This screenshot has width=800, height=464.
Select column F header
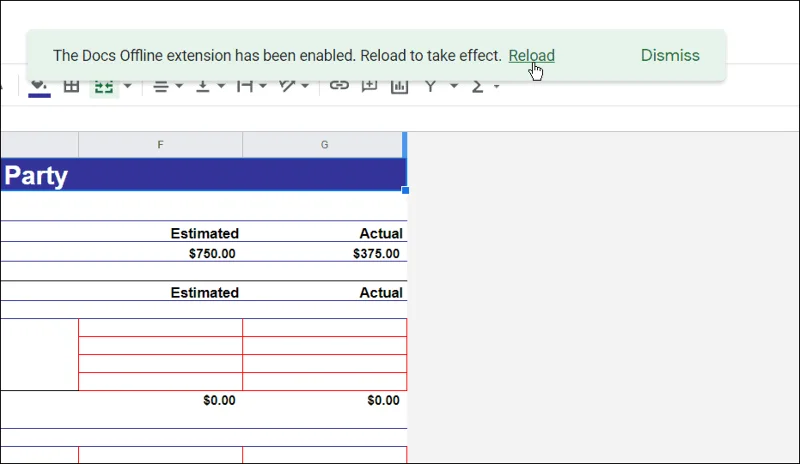coord(160,145)
